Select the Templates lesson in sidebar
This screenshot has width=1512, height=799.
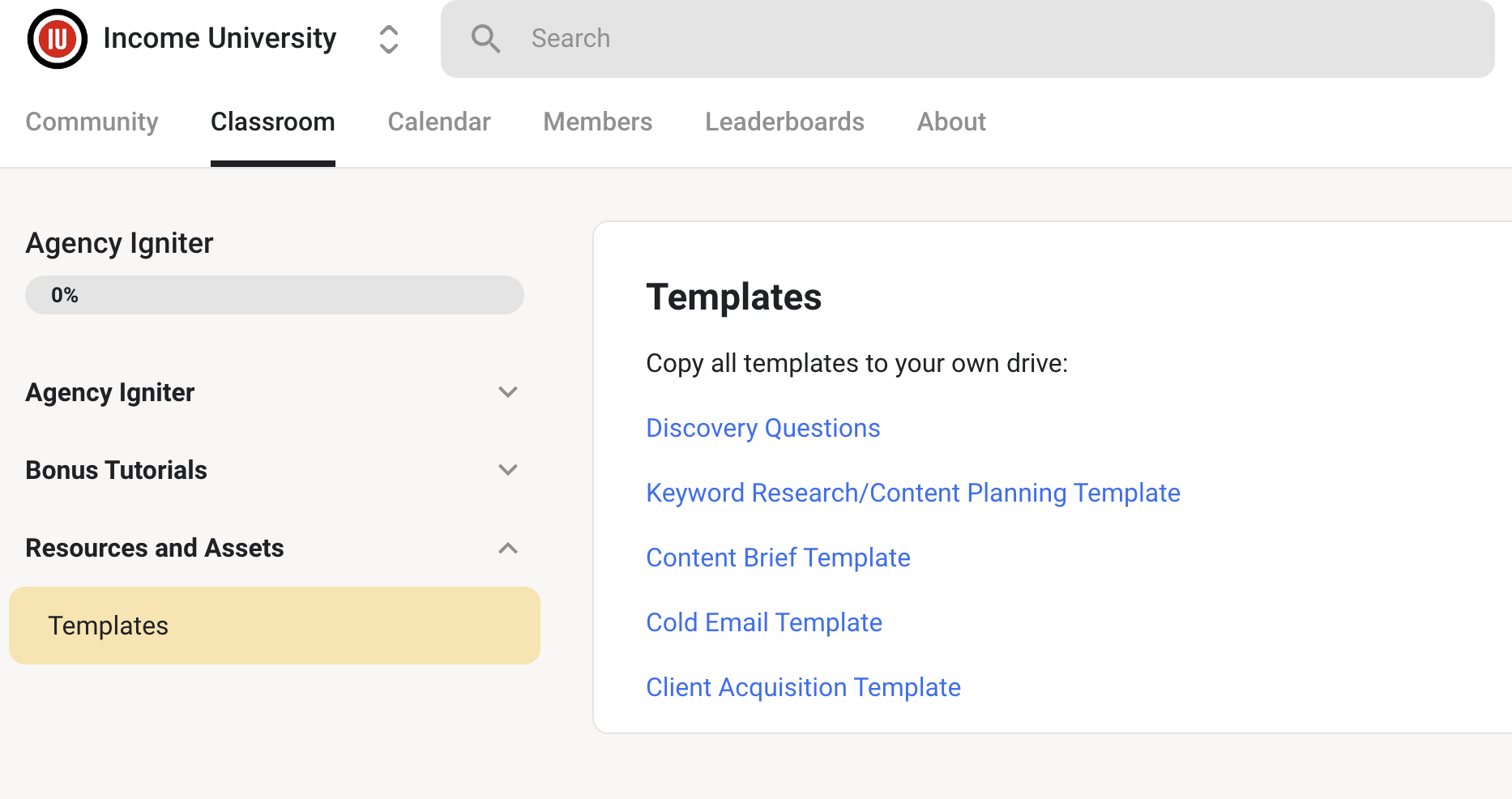(275, 626)
